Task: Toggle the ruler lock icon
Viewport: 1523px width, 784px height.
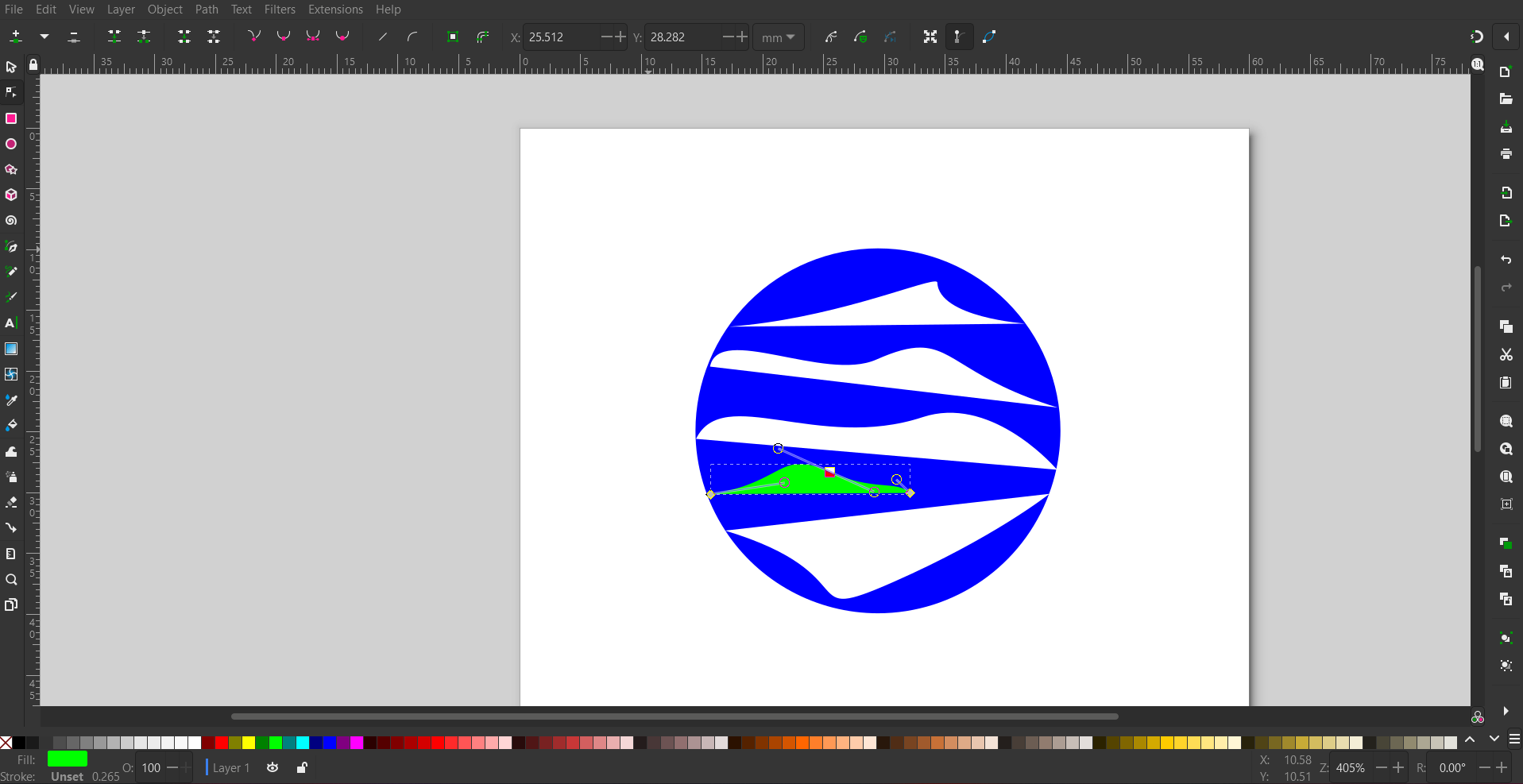Action: (33, 64)
